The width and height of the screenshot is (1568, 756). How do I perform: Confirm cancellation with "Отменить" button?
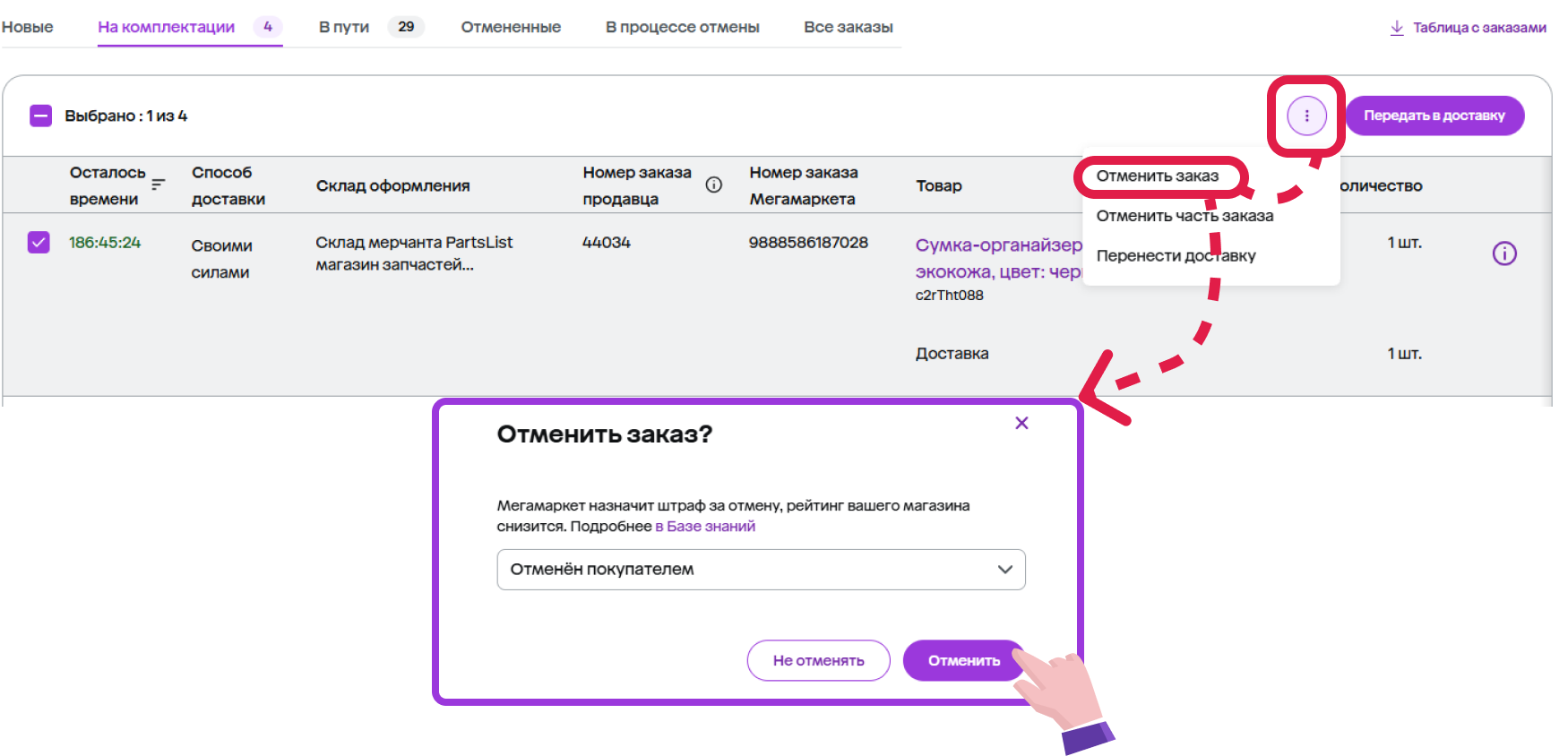tap(963, 660)
